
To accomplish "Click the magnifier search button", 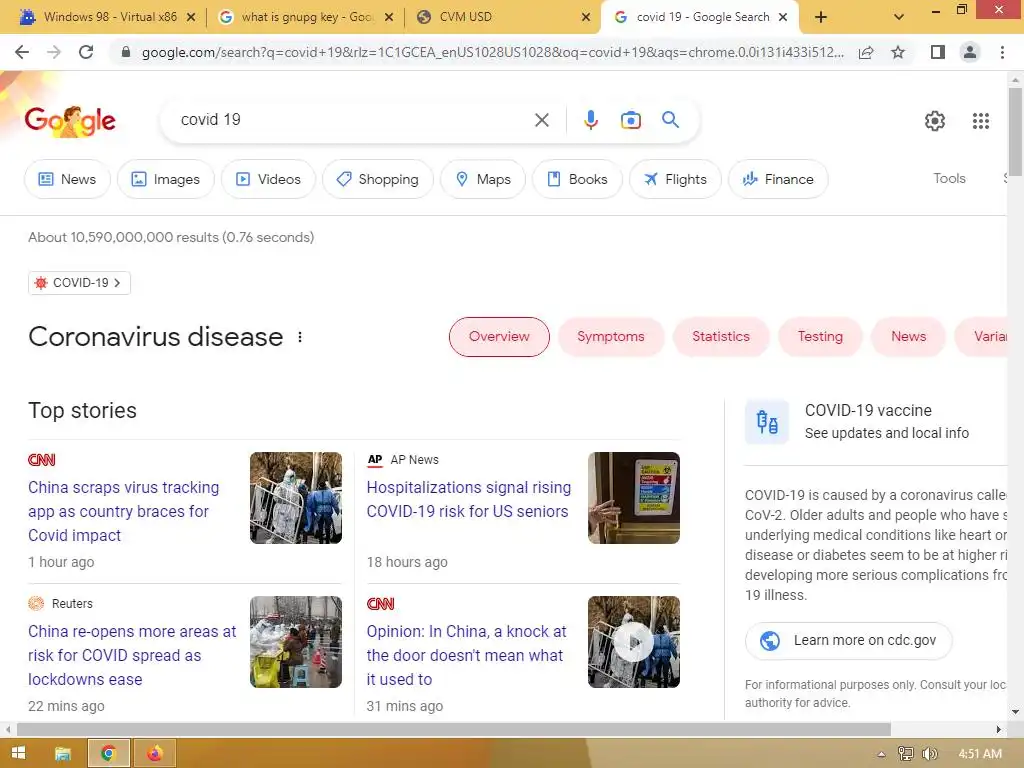I will [x=670, y=120].
